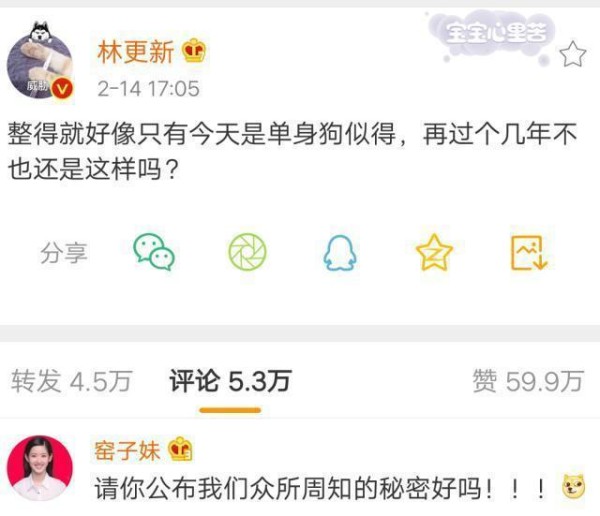600x516 pixels.
Task: Select the 评论 5.3万 tab
Action: tap(230, 381)
